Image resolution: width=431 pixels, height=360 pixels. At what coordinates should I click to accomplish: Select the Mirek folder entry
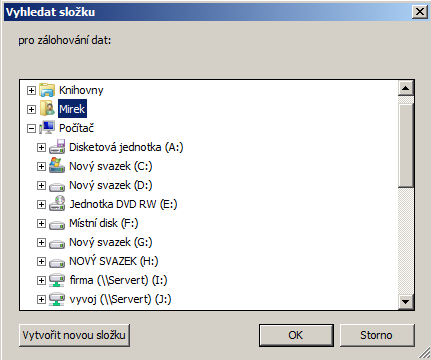click(72, 109)
